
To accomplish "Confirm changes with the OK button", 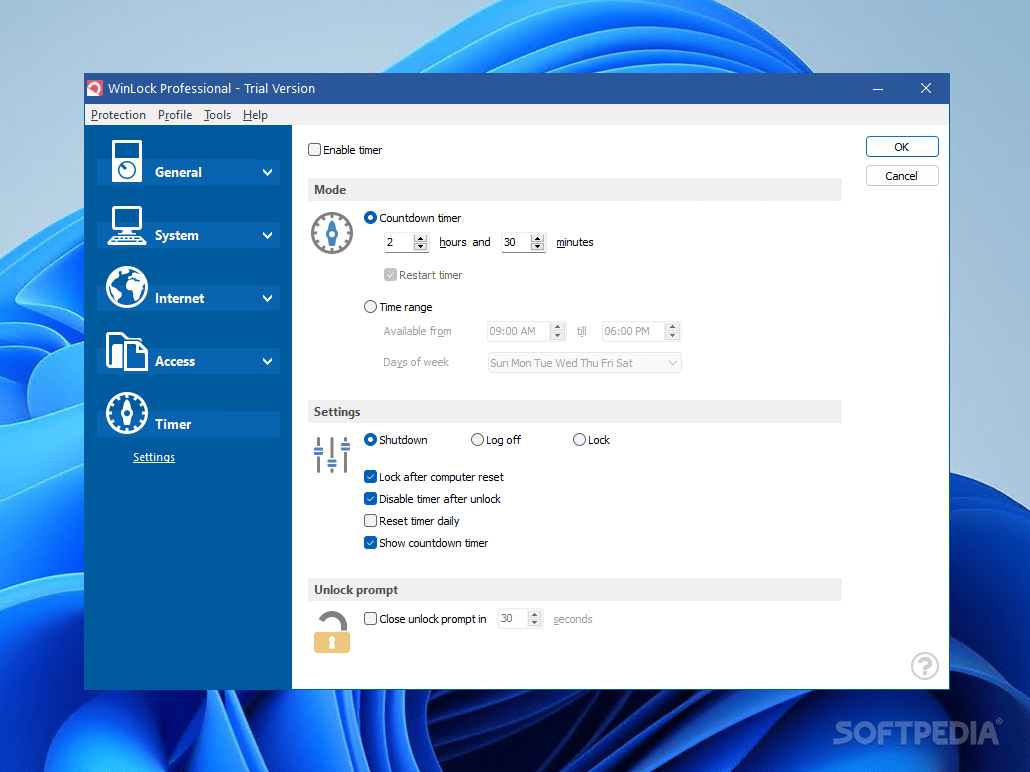I will (x=902, y=147).
